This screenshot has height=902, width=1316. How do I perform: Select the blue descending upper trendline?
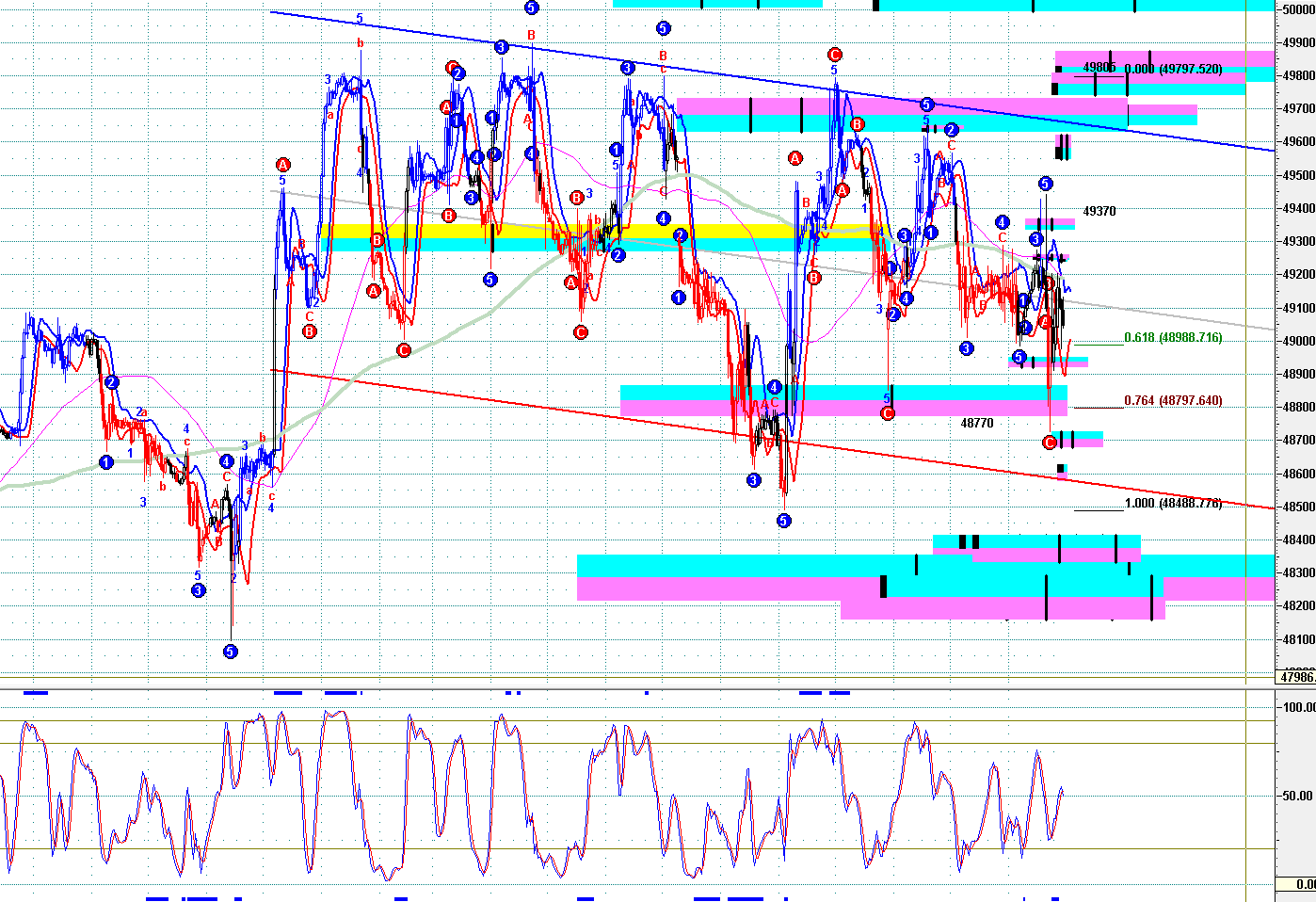click(x=772, y=81)
